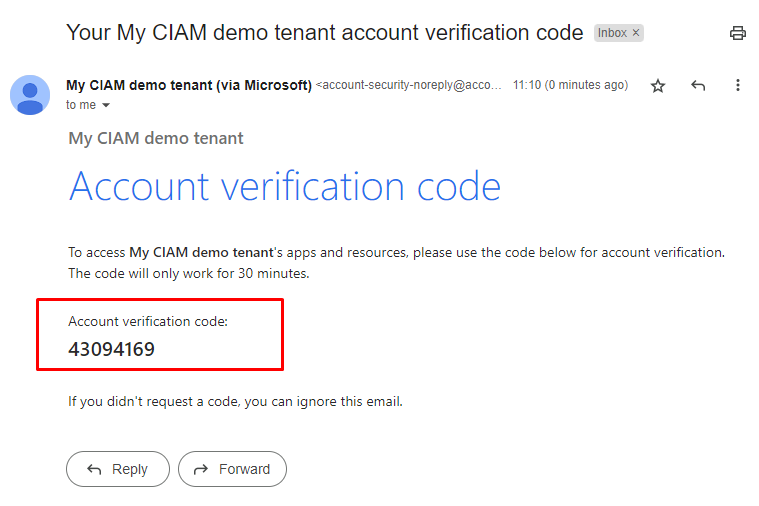
Task: Click the email subject line at the top
Action: click(x=324, y=32)
